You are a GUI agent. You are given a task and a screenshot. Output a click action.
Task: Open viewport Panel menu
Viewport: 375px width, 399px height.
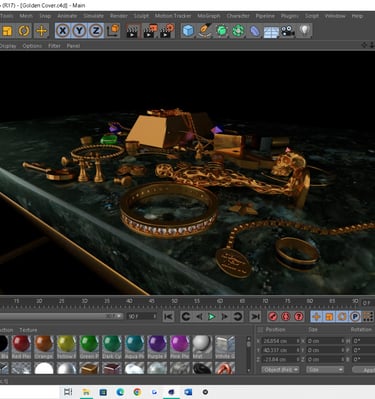[73, 46]
